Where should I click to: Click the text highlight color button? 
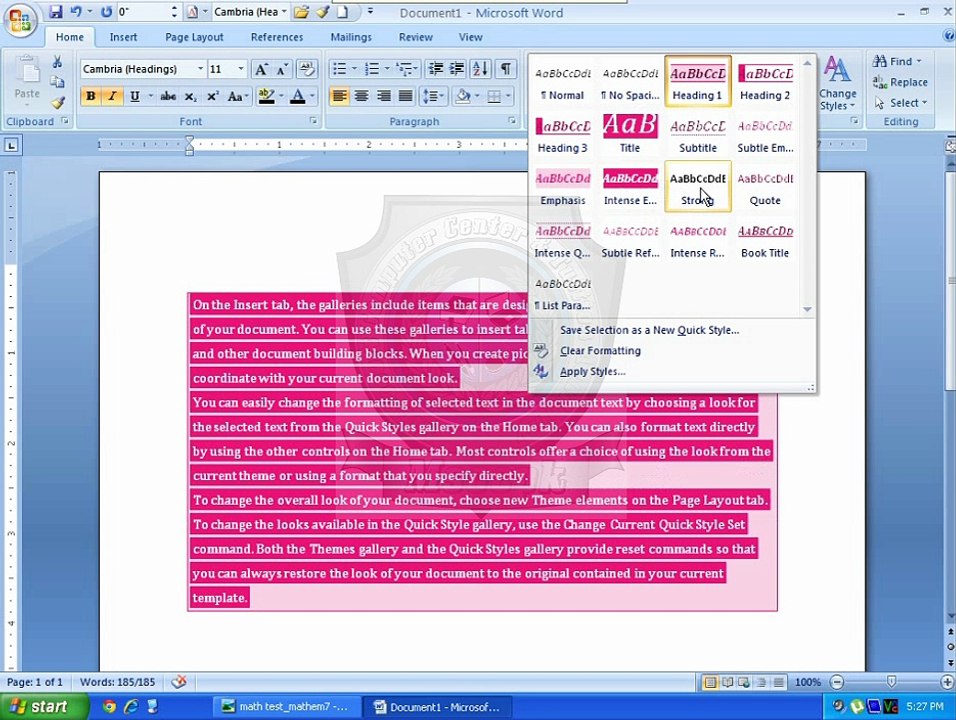click(266, 96)
